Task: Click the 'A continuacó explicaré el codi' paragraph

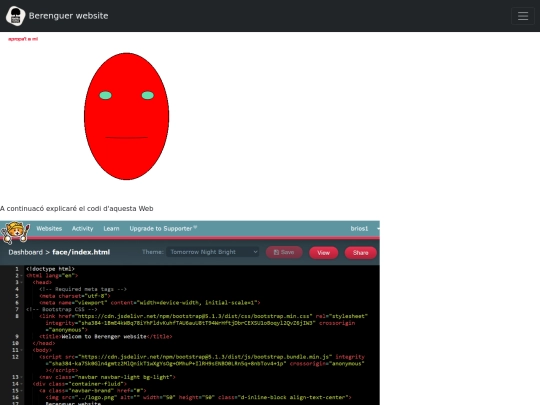Action: click(76, 209)
